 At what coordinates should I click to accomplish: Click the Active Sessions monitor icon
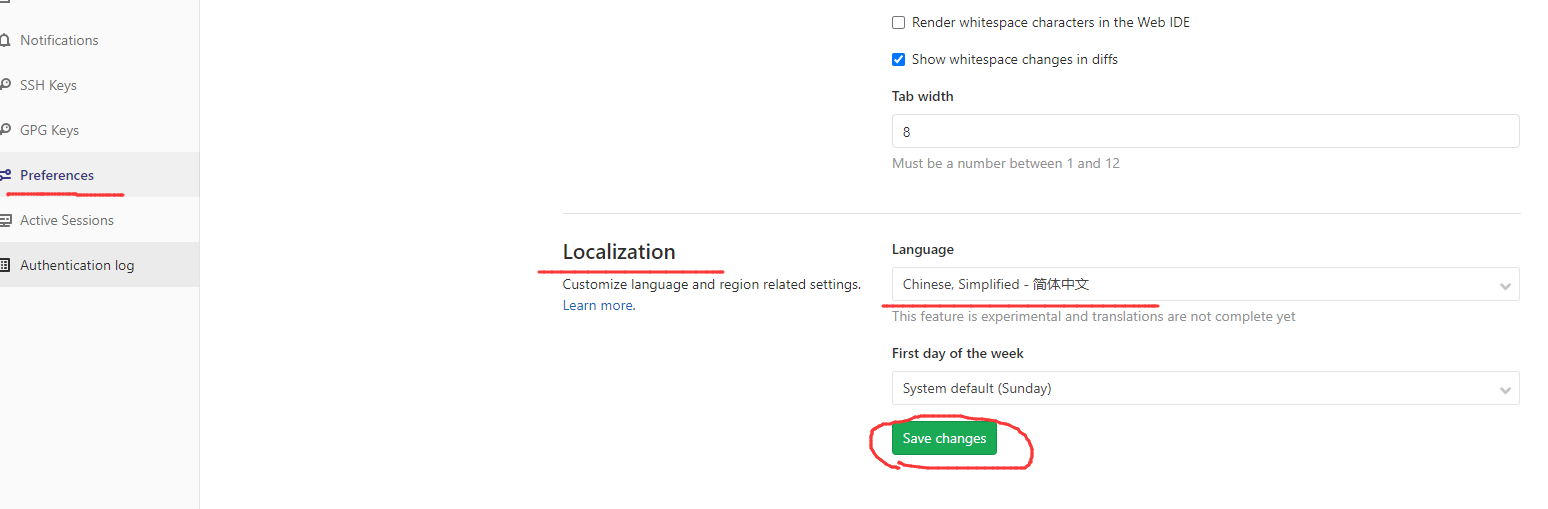point(4,220)
